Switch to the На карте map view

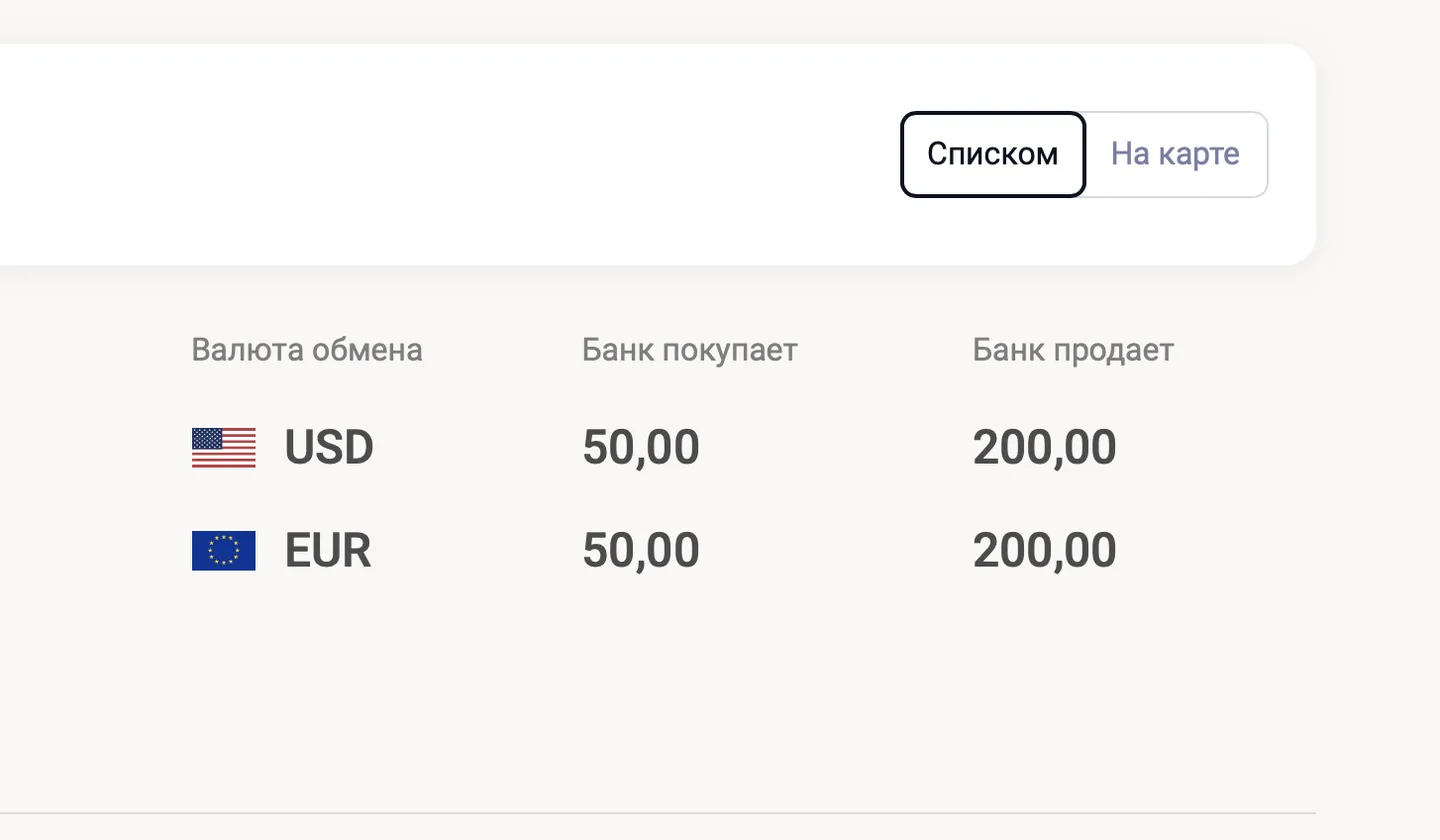1175,154
